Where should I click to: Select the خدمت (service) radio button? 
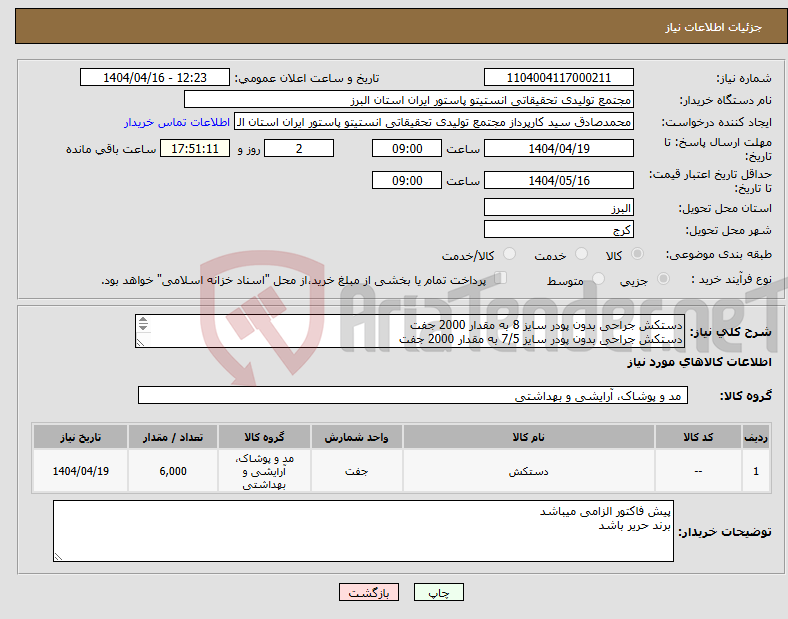point(581,254)
